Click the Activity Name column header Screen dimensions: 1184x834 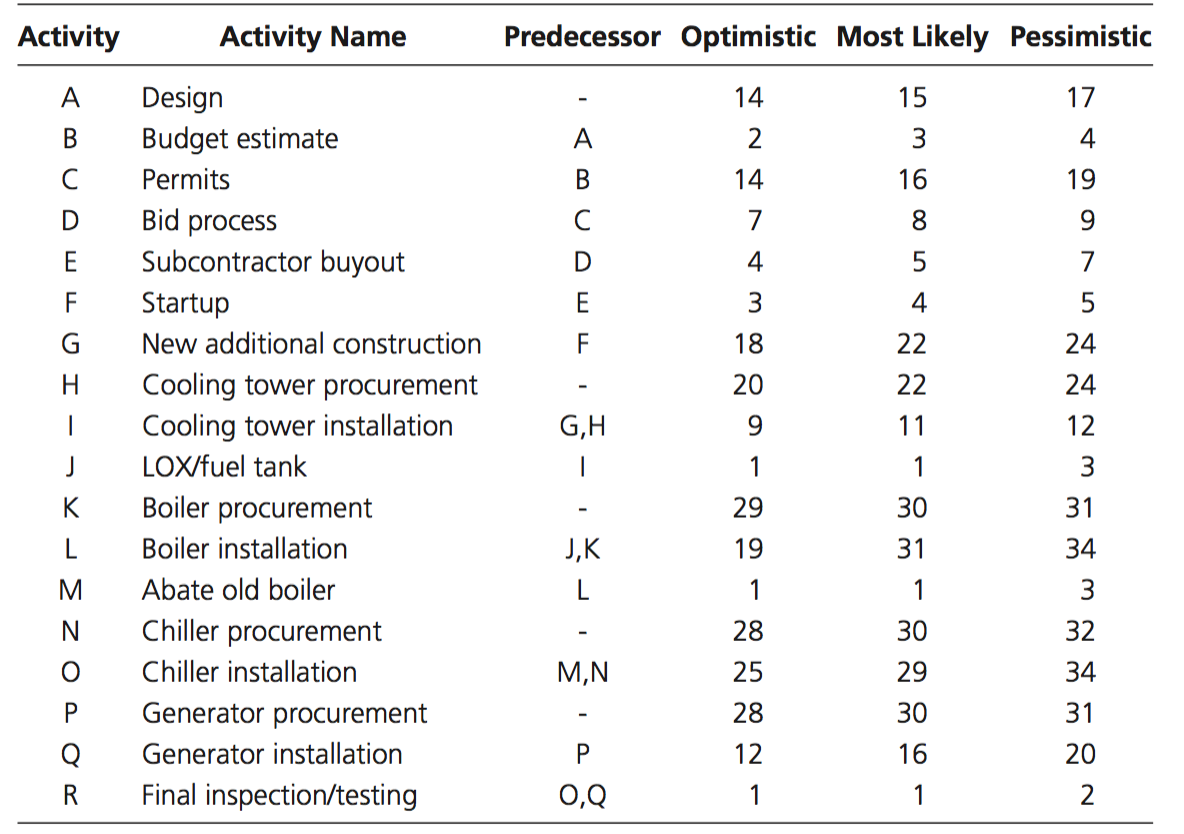pos(312,38)
